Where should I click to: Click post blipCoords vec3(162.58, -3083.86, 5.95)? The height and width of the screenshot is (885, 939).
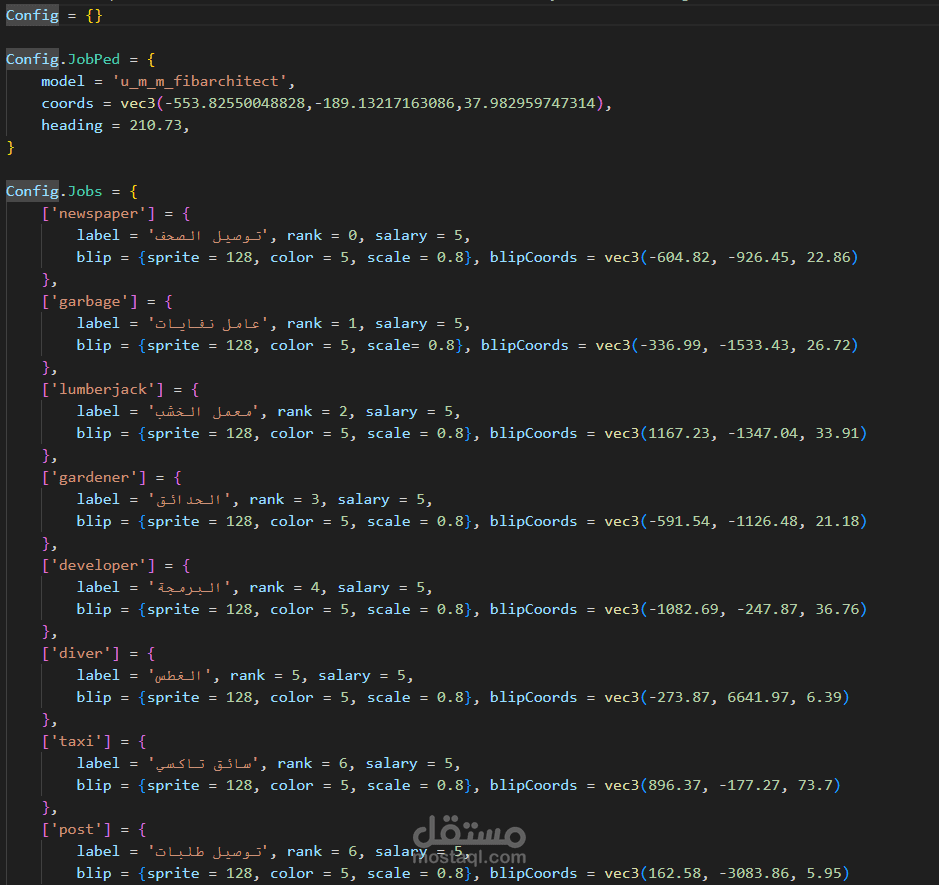[727, 874]
